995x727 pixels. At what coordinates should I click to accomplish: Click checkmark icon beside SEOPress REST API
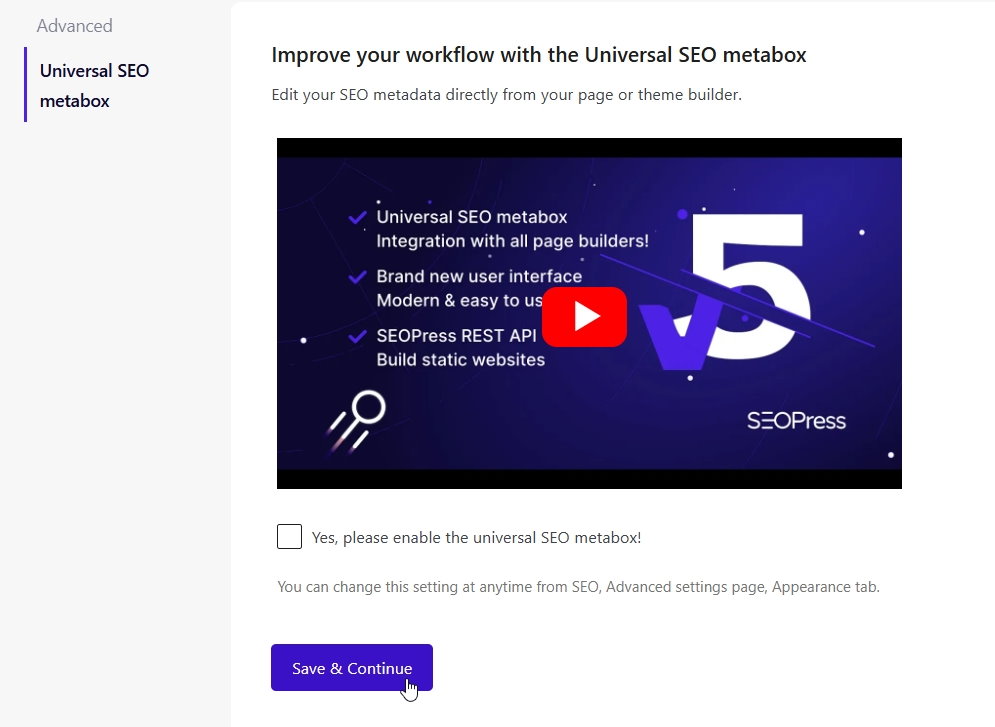(357, 336)
